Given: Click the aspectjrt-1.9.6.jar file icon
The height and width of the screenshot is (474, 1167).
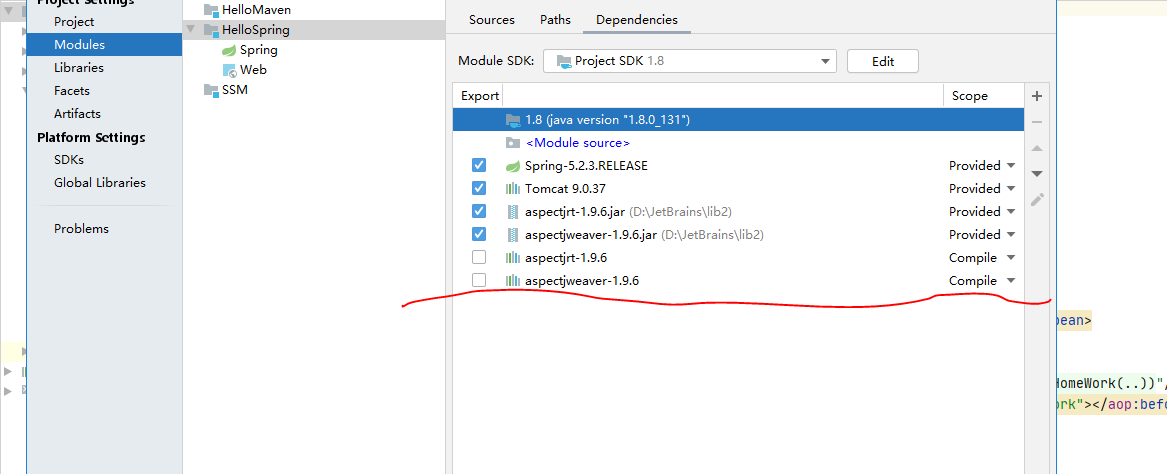Looking at the screenshot, I should (x=512, y=212).
